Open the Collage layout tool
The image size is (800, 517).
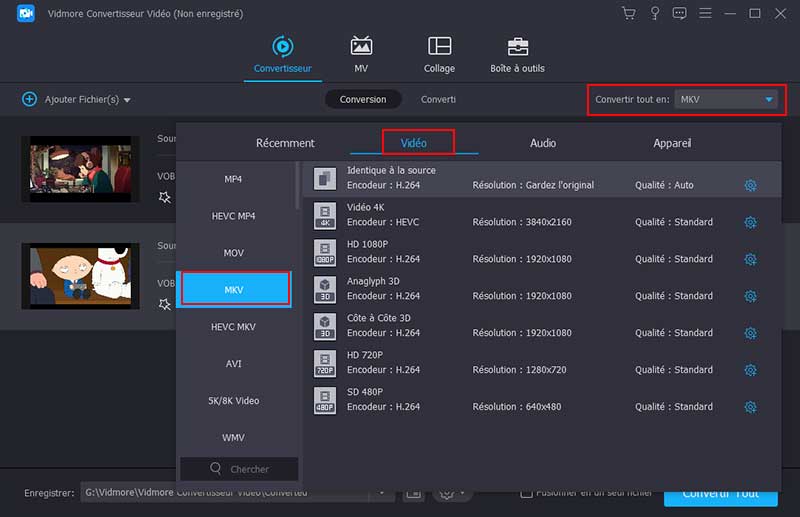point(439,46)
